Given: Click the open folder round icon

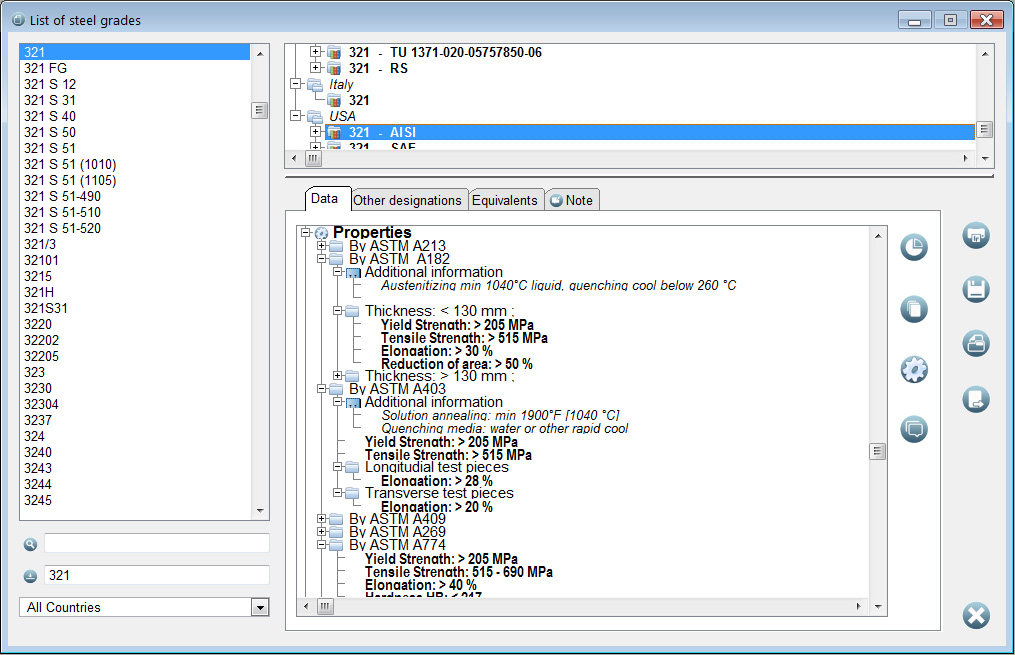Looking at the screenshot, I should click(x=976, y=344).
